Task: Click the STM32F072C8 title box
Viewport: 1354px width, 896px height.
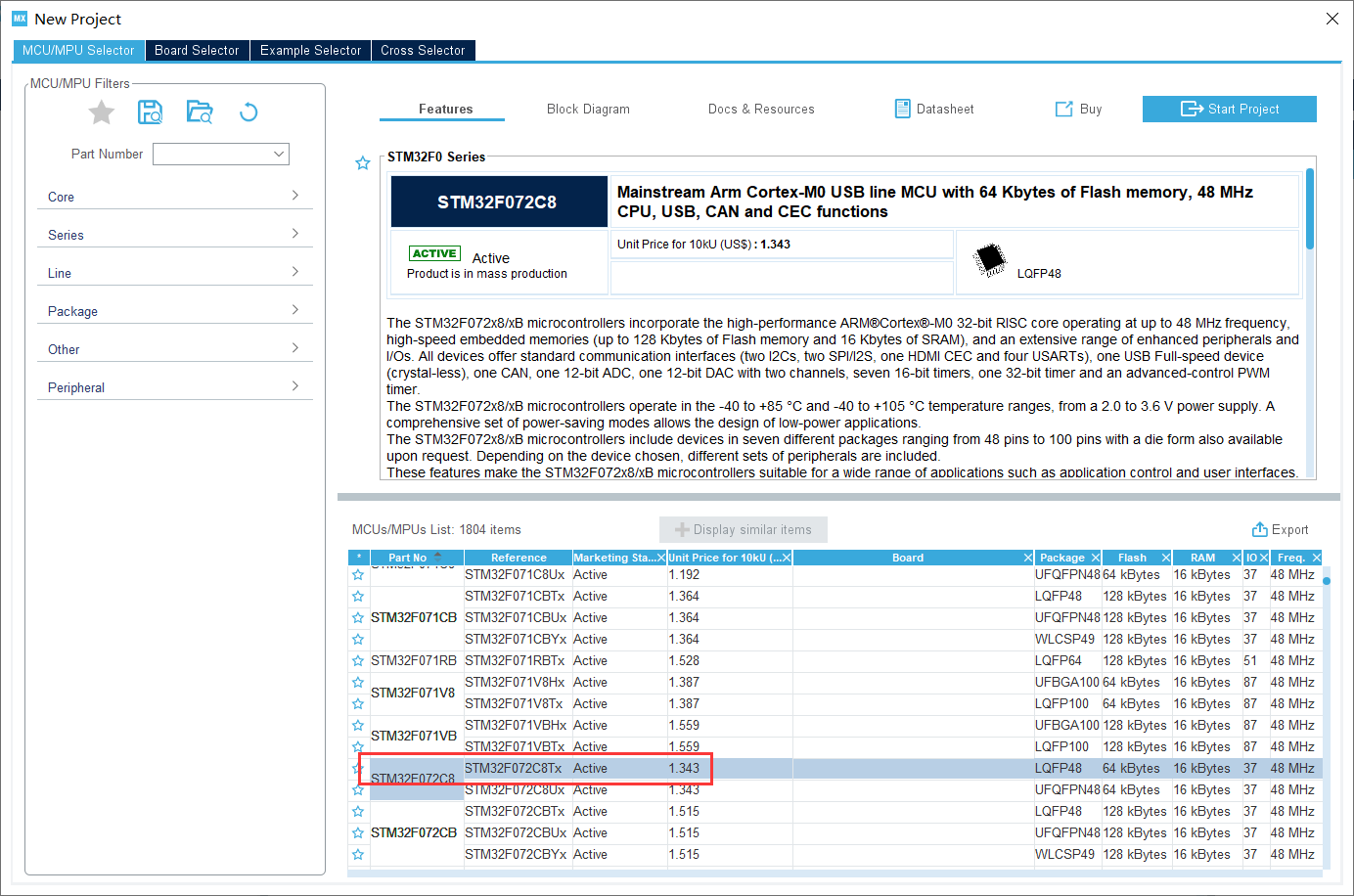Action: point(499,202)
